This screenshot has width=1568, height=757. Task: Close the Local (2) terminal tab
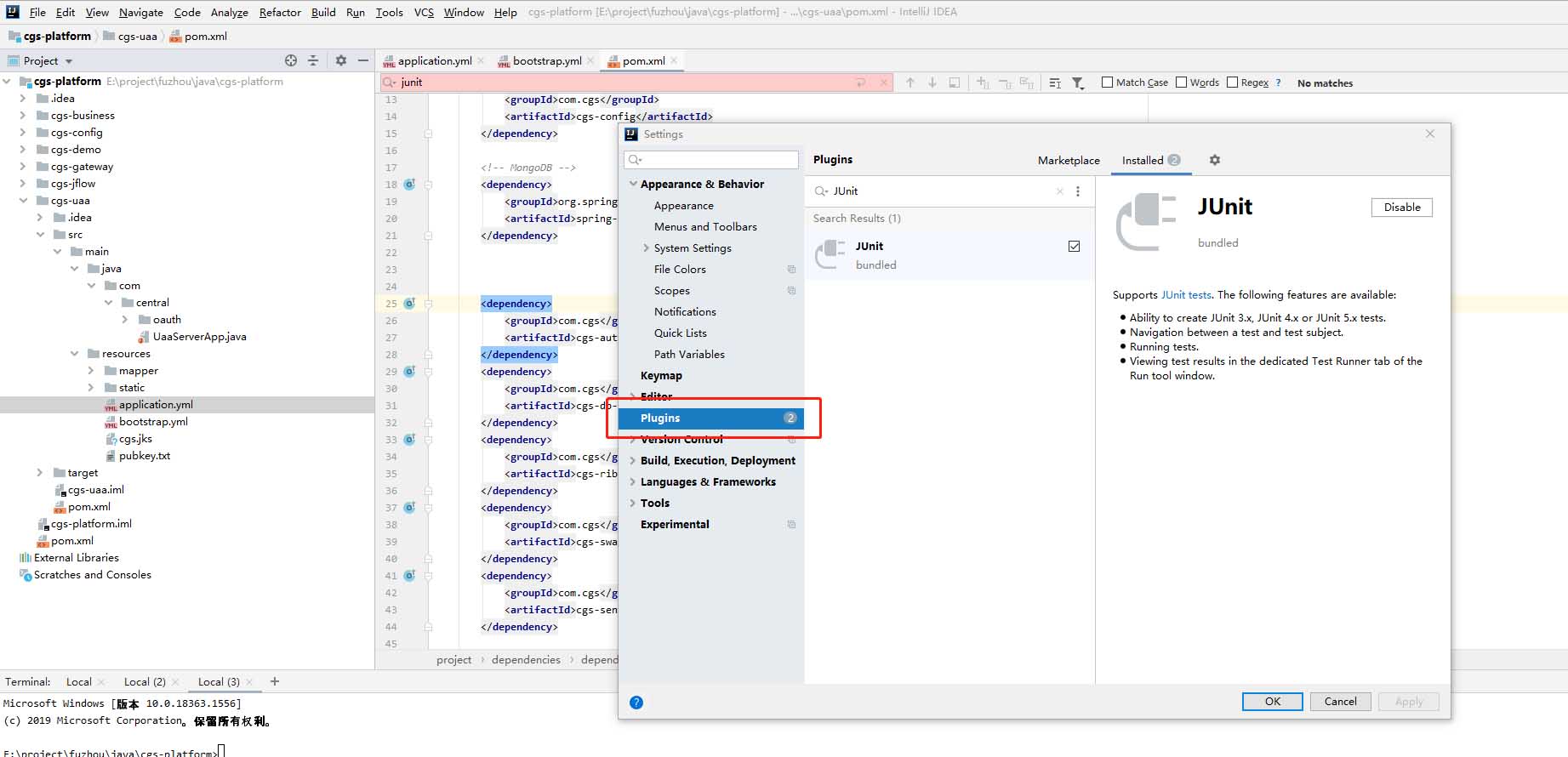[175, 682]
